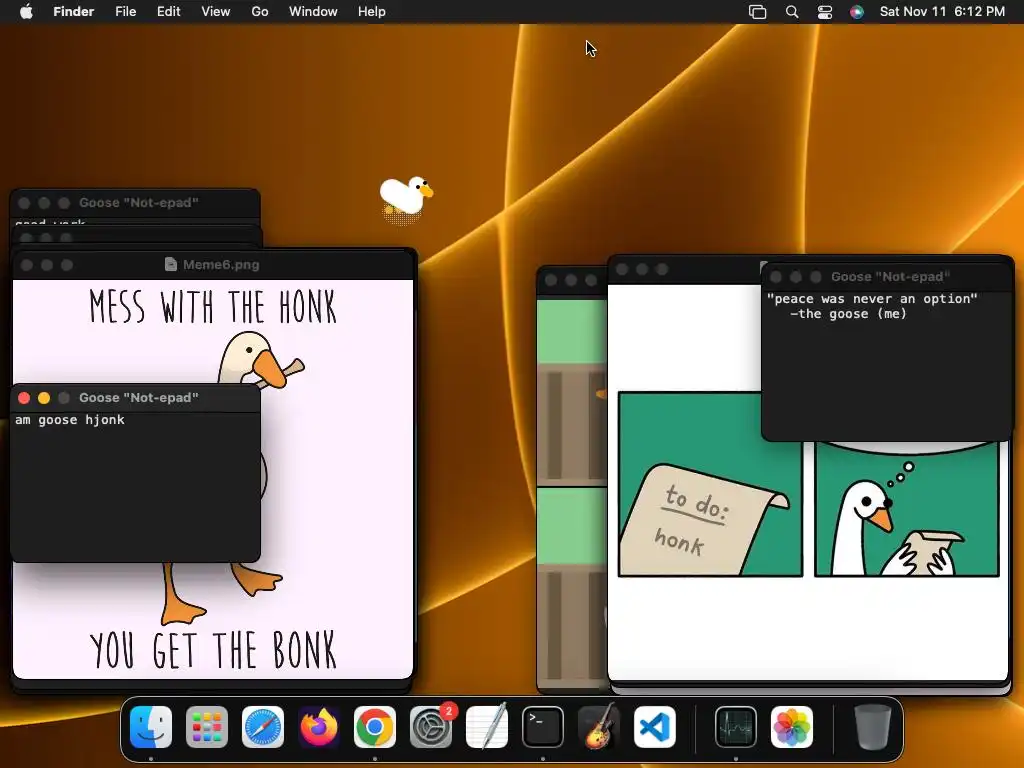Open the File menu
The height and width of the screenshot is (768, 1024).
click(125, 12)
